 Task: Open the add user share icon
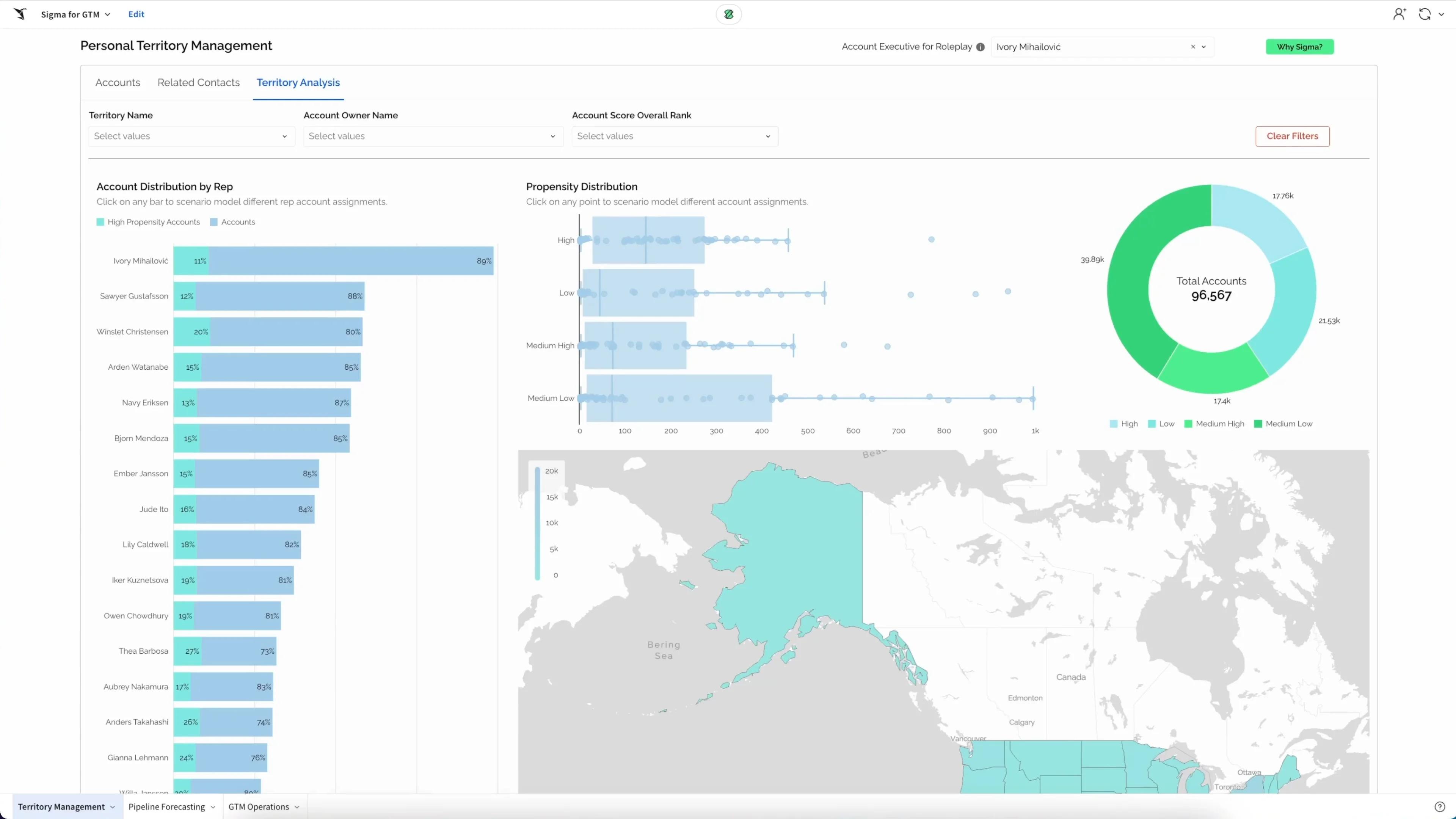point(1399,14)
